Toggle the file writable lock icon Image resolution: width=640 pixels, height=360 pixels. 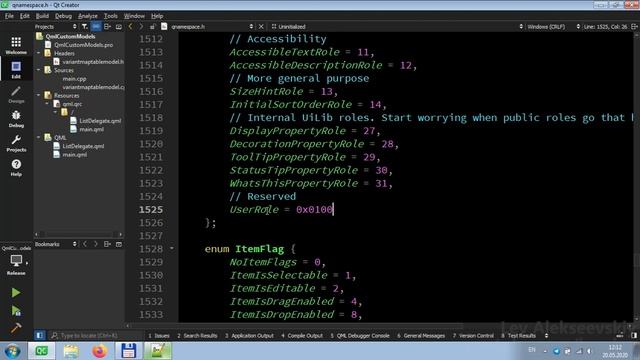click(152, 27)
